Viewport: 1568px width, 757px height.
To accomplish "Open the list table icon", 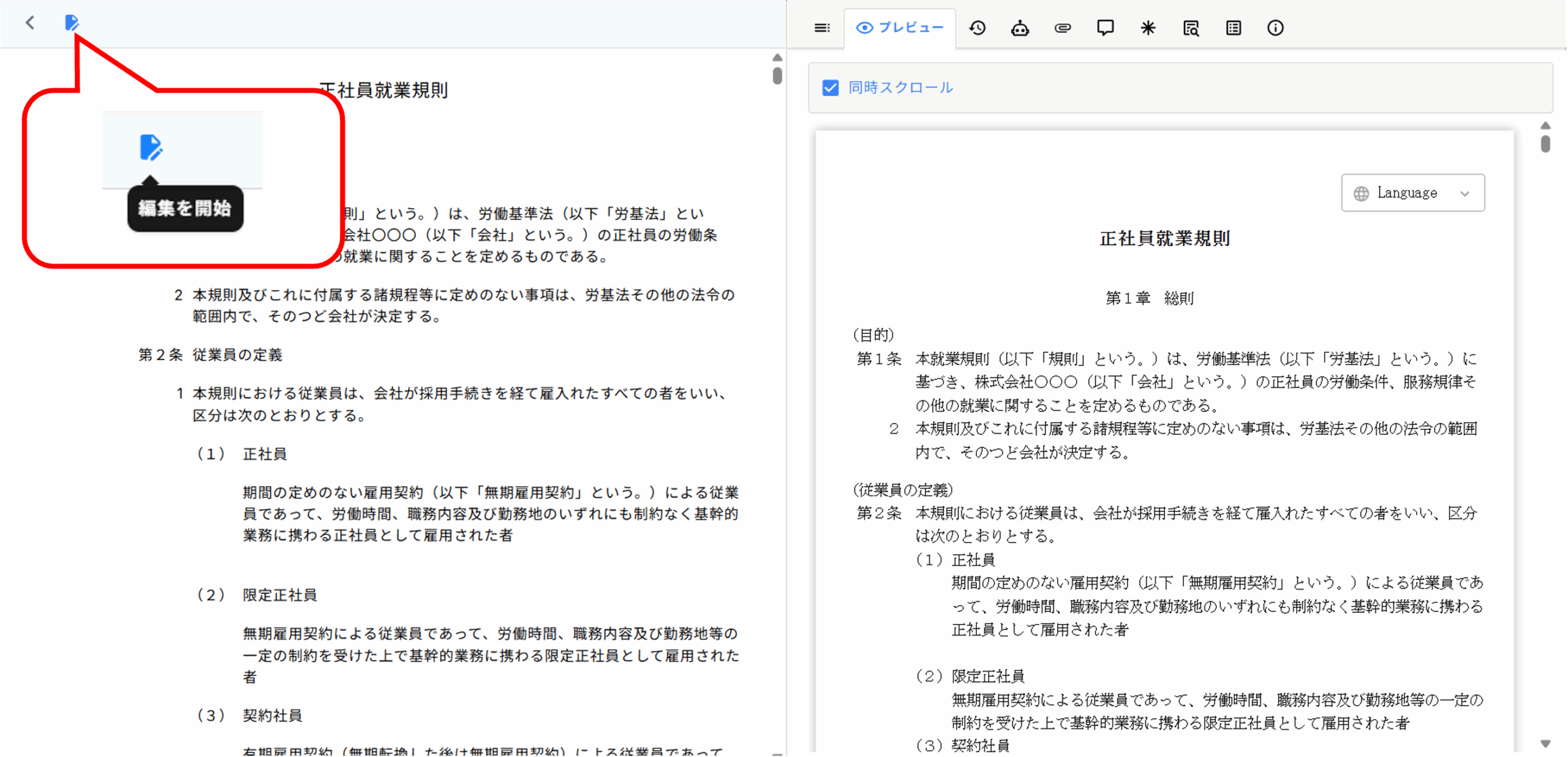I will [x=1233, y=28].
